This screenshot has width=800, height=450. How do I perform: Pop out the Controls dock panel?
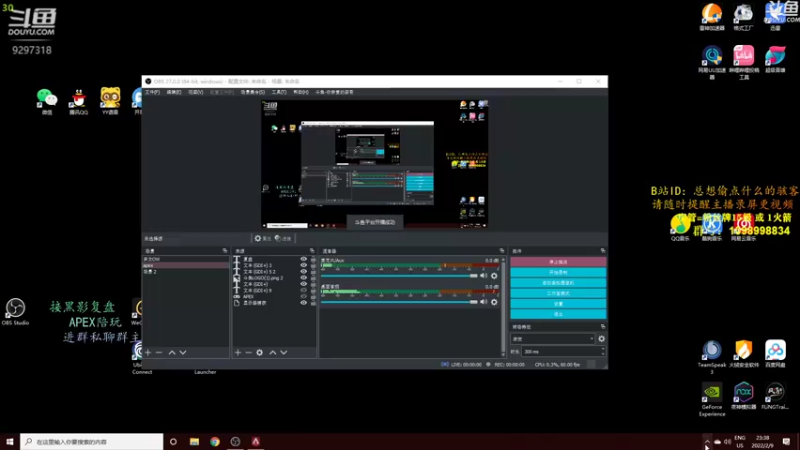coord(603,251)
